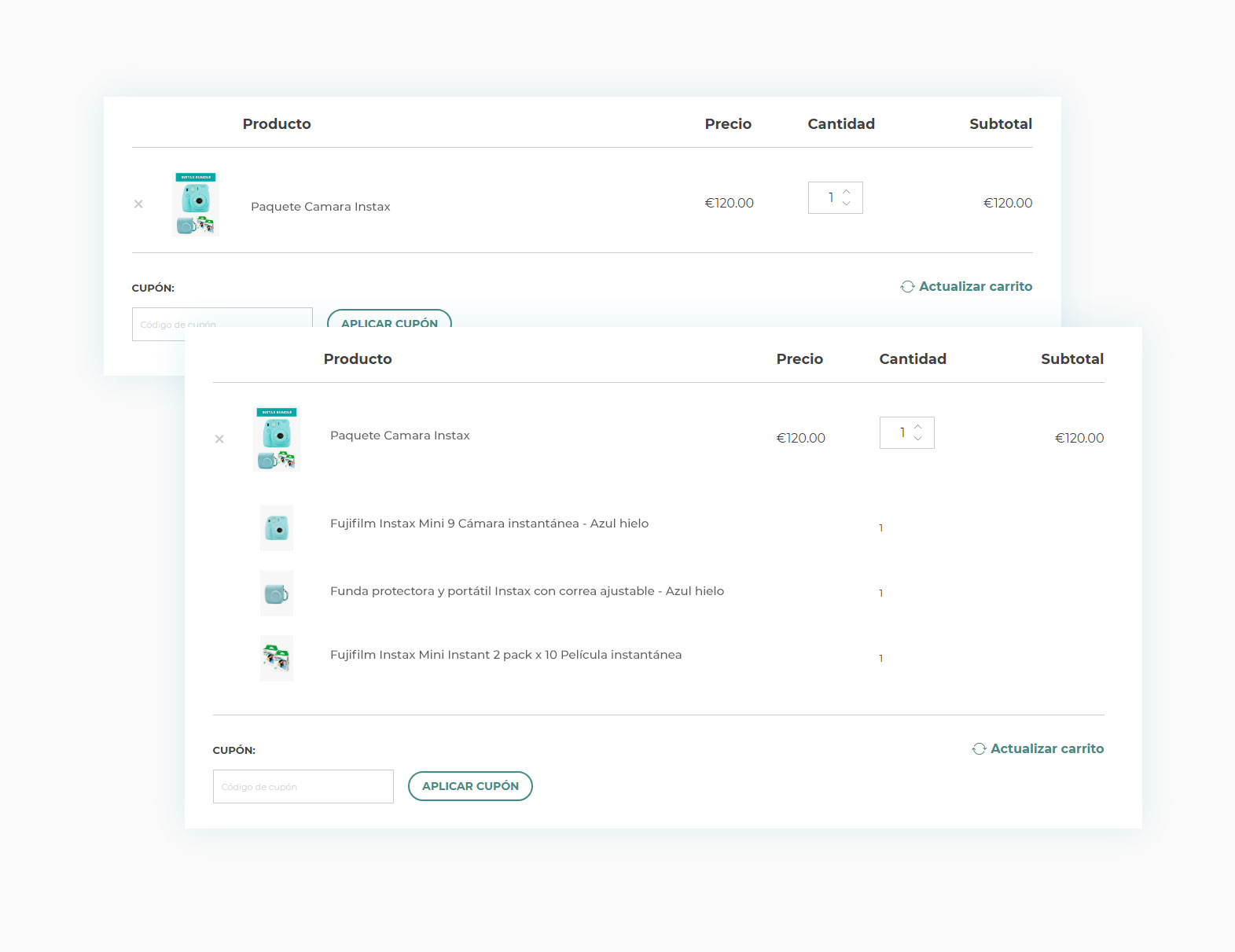
Task: Remove Paquete Camara Instax in lower cart
Action: [x=219, y=439]
